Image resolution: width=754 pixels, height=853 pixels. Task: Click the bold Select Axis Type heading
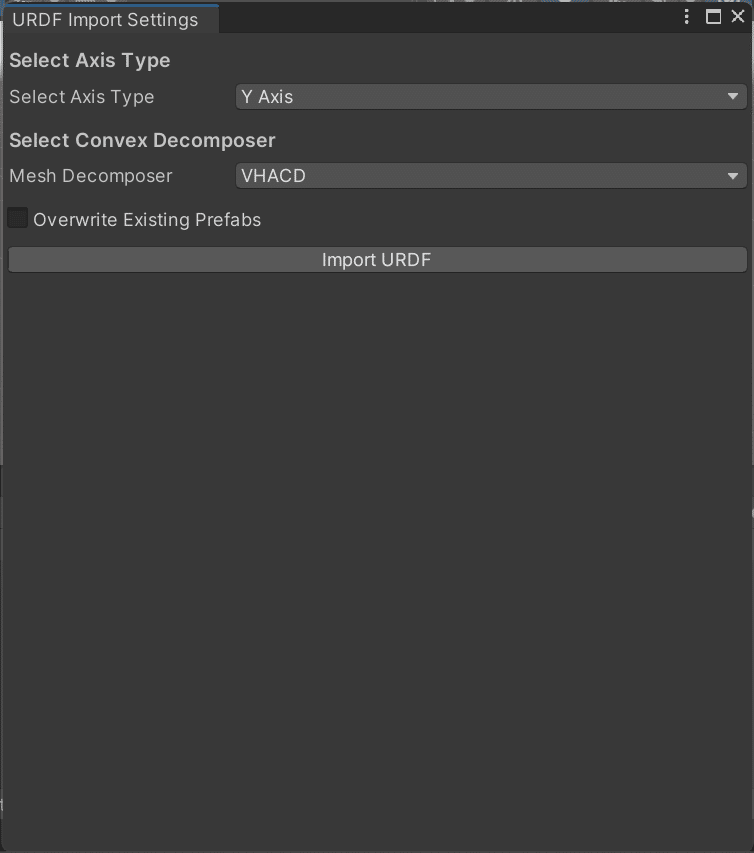(90, 61)
